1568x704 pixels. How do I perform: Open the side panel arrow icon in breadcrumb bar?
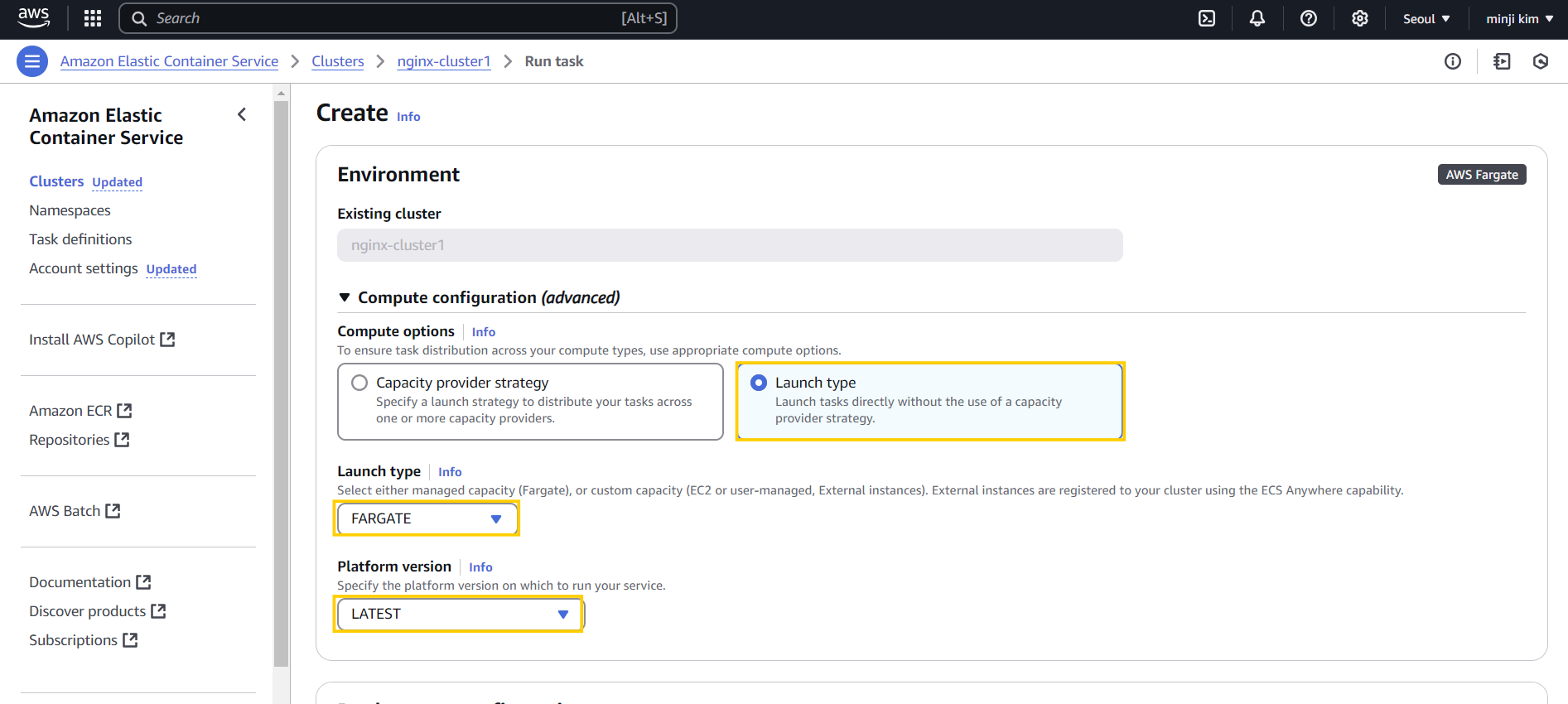click(1502, 61)
